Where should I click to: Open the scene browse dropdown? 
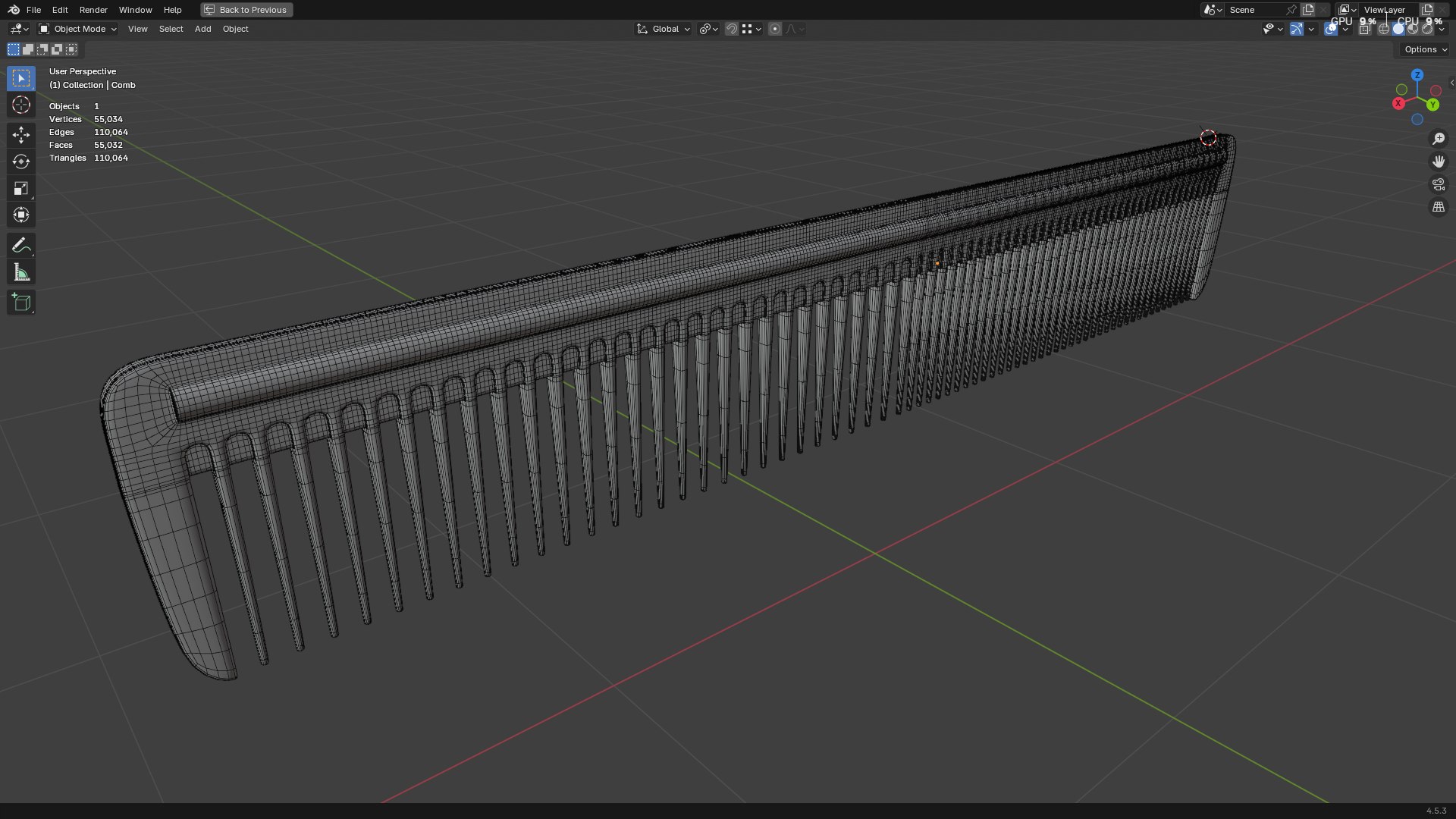click(1213, 10)
